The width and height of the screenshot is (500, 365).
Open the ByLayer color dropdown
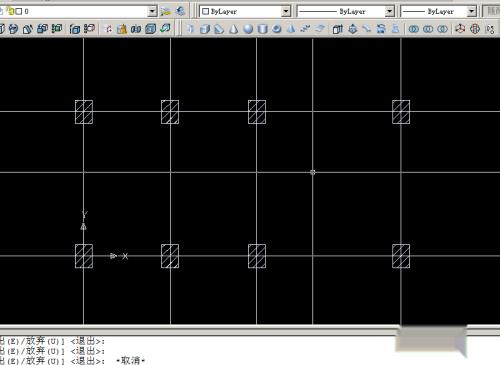tap(286, 11)
